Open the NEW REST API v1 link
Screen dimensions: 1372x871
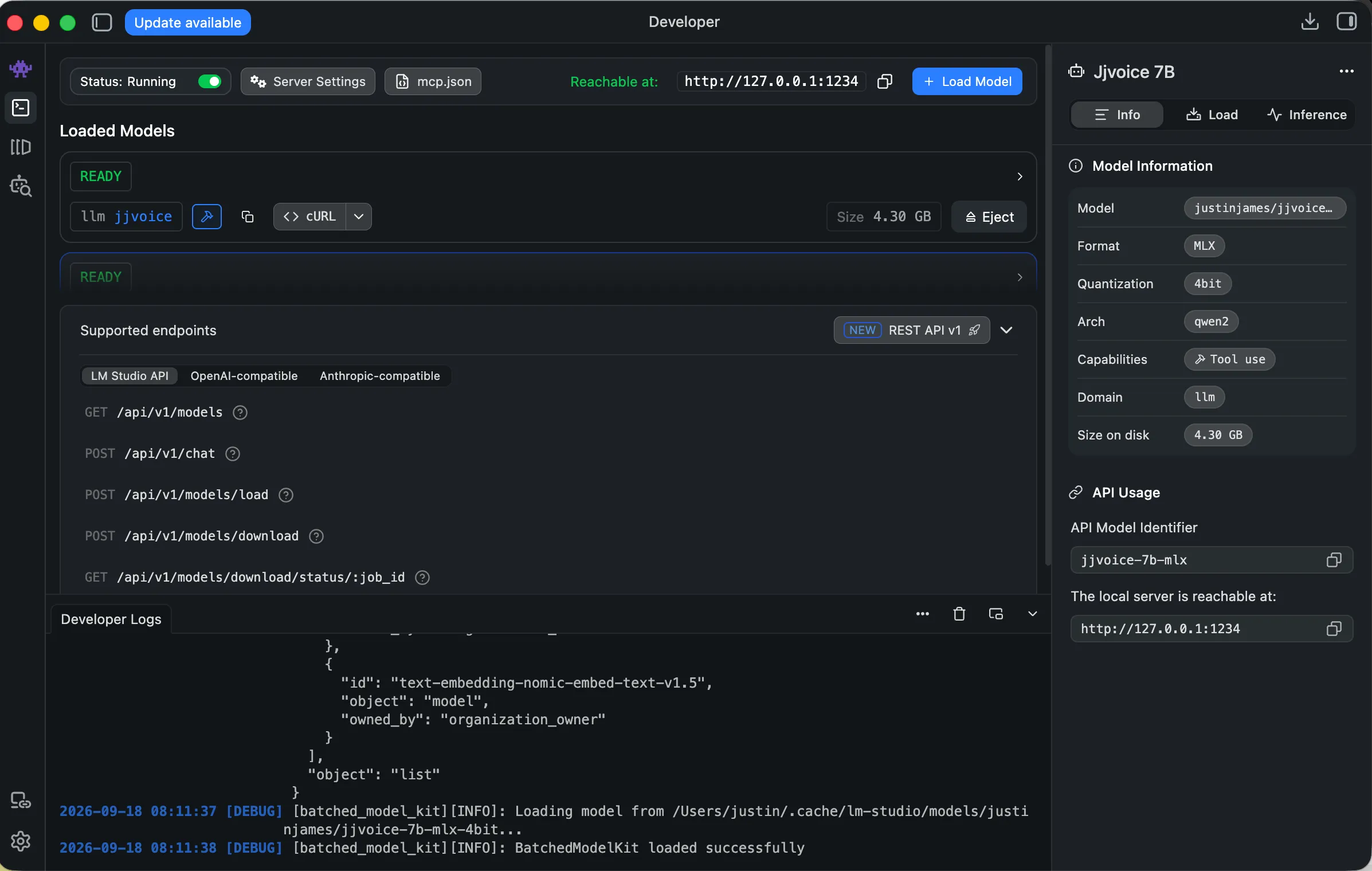[x=911, y=330]
